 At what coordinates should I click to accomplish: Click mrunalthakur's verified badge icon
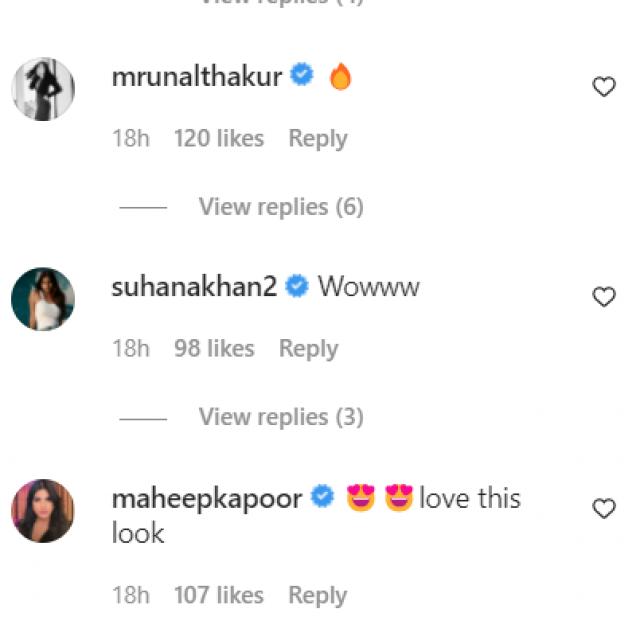click(302, 75)
